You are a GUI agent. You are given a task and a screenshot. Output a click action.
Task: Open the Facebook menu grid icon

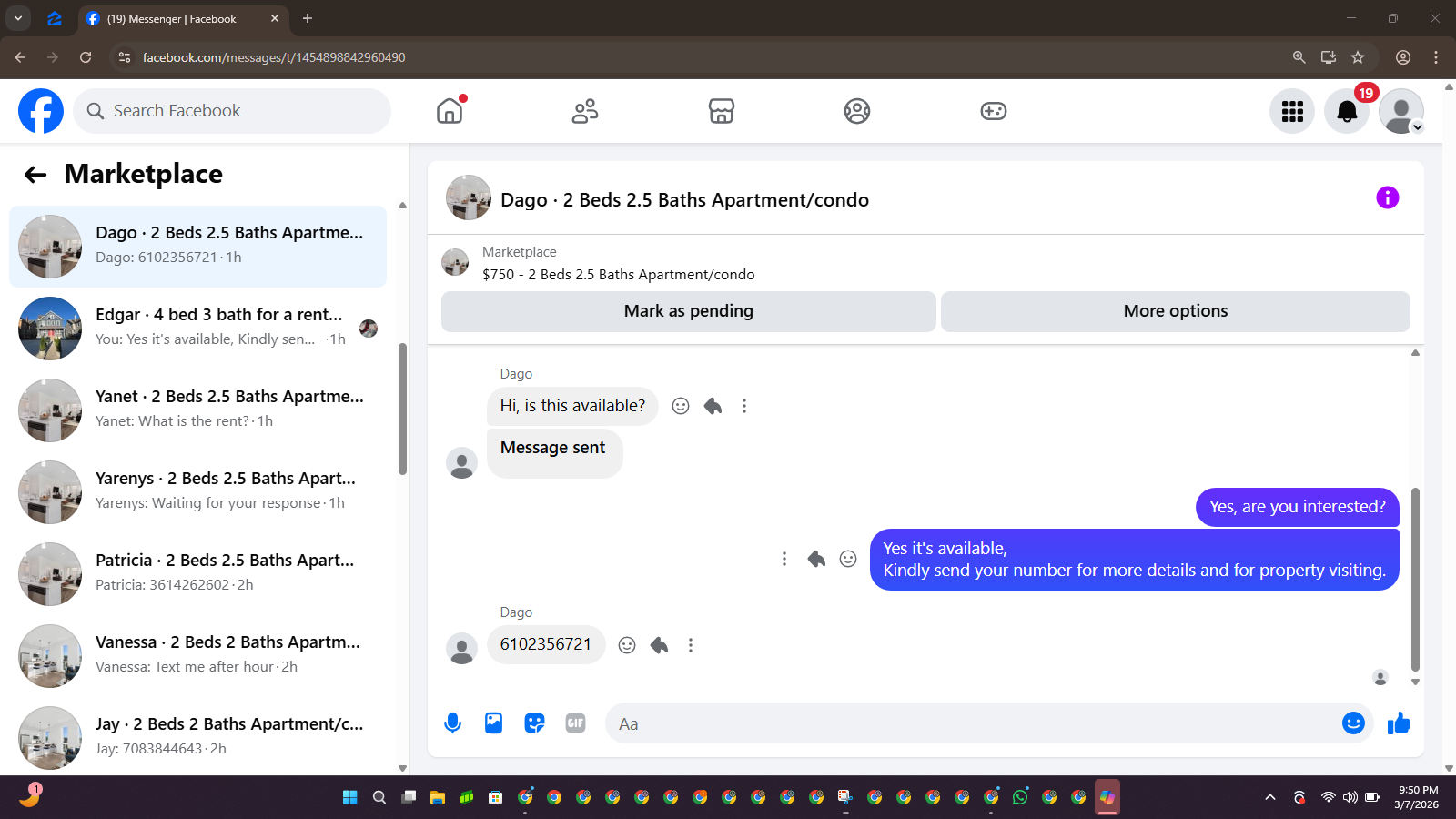pos(1292,111)
